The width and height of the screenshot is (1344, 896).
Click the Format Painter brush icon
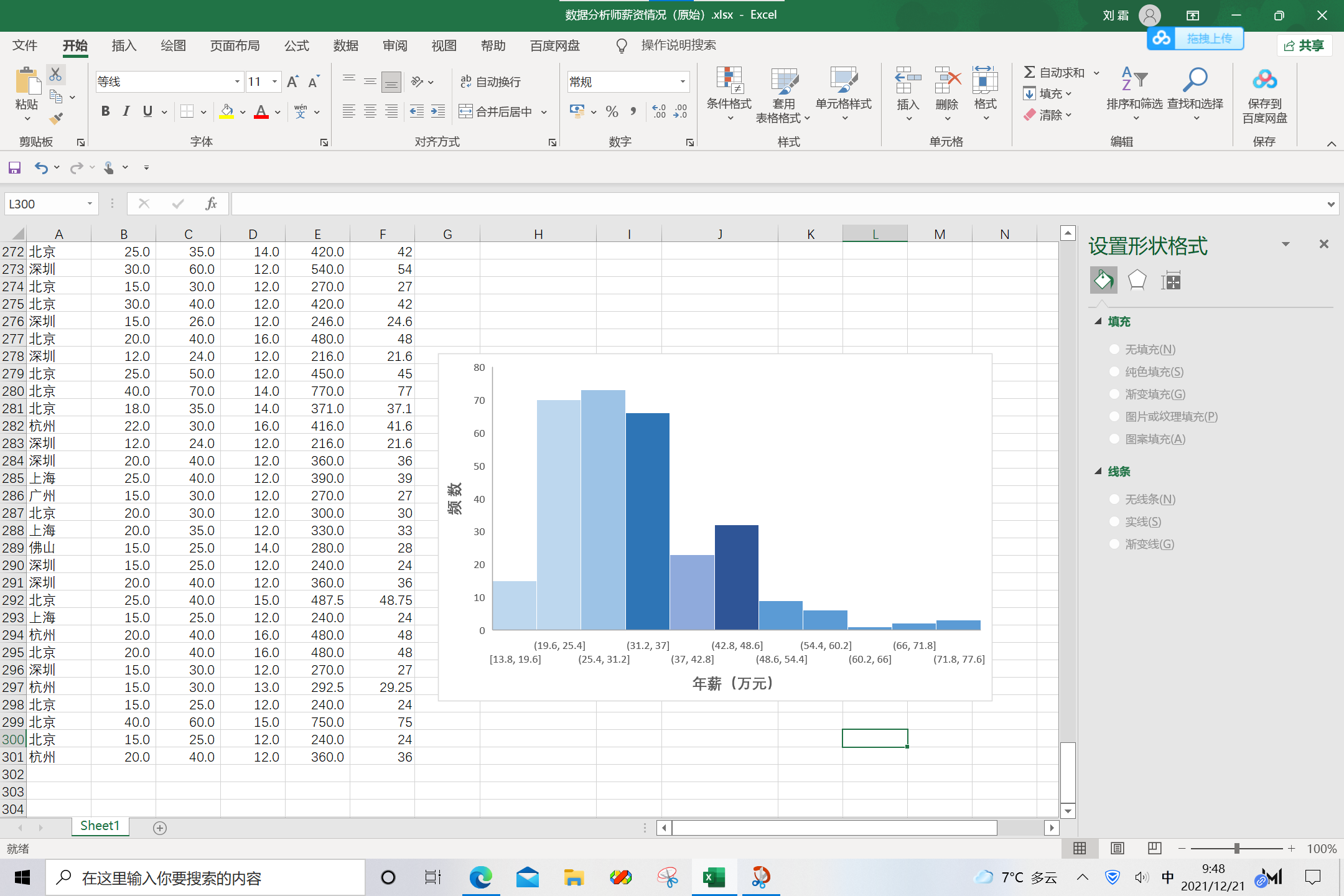[x=57, y=118]
